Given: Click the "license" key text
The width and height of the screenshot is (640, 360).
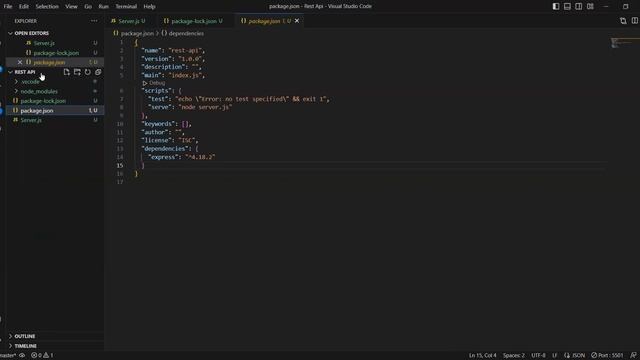Looking at the screenshot, I should pyautogui.click(x=156, y=140).
